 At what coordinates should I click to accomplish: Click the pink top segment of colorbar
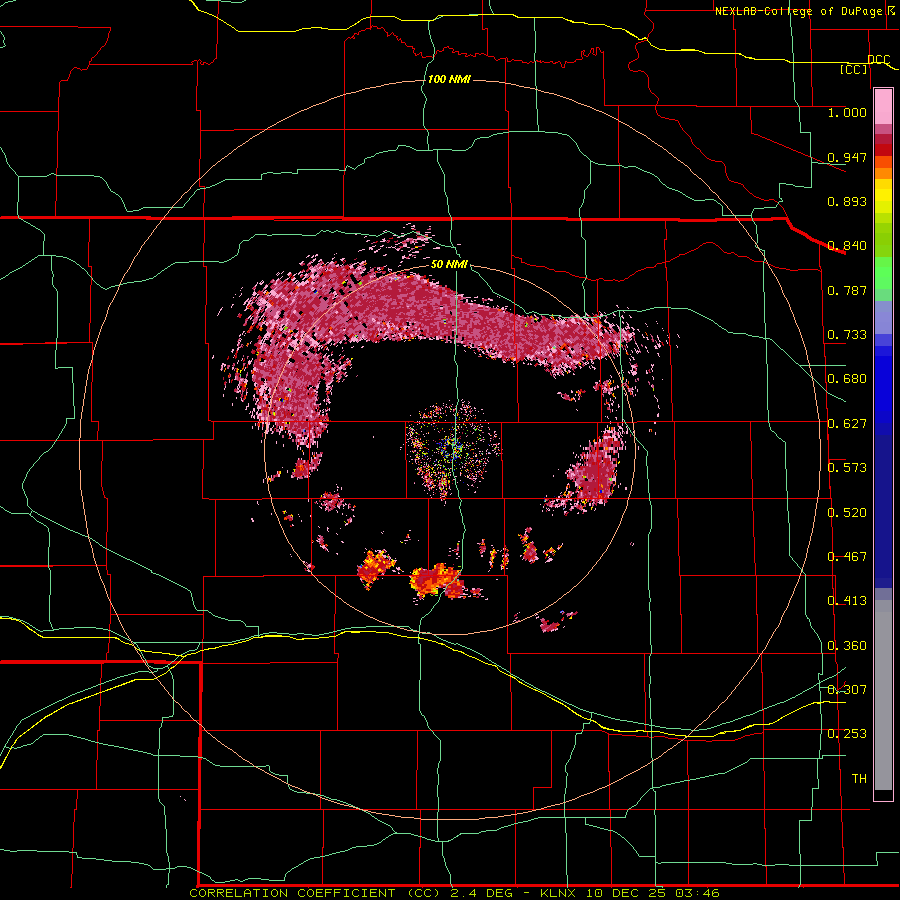pyautogui.click(x=883, y=106)
